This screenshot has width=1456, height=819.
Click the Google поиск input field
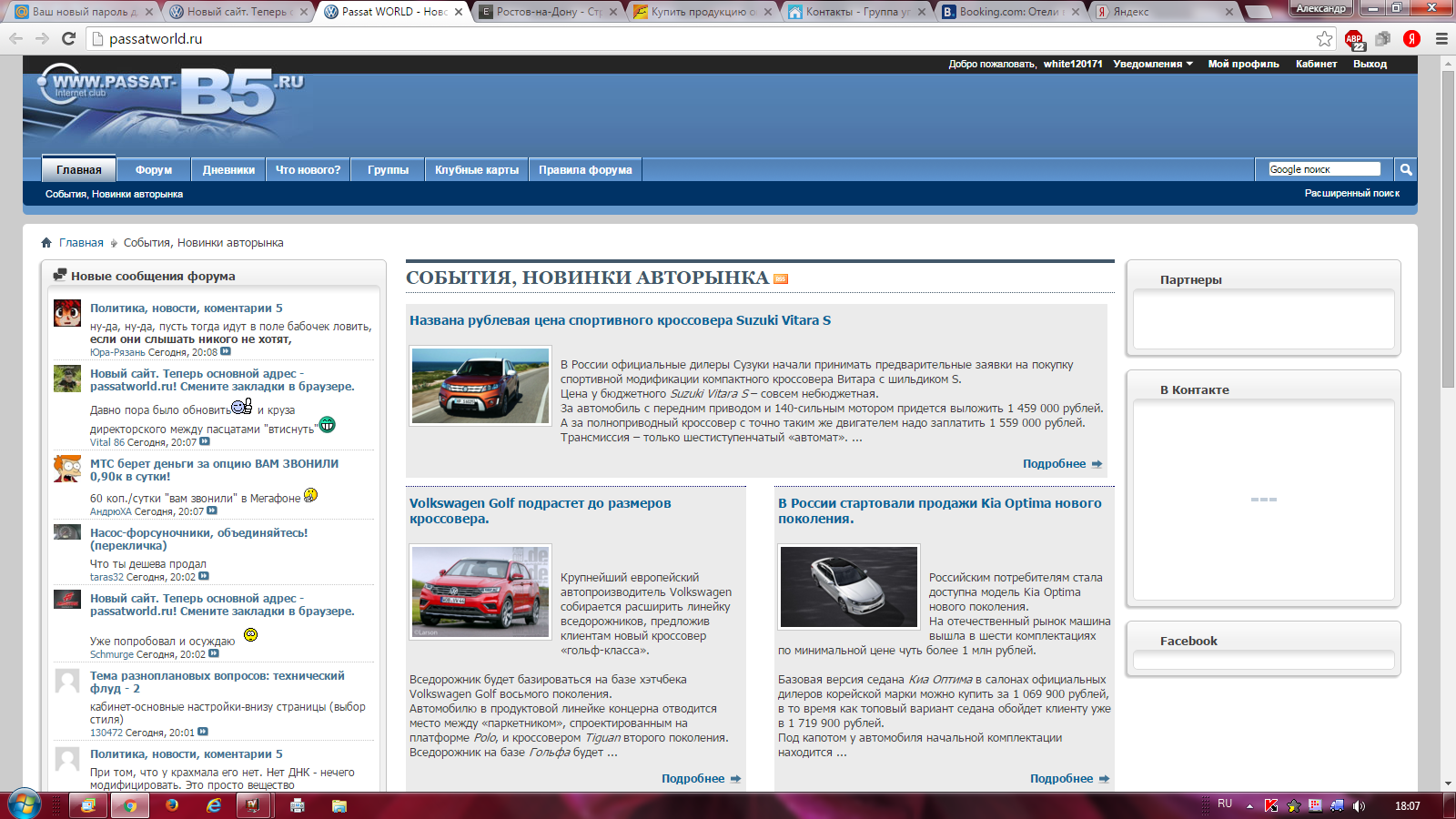coord(1324,169)
